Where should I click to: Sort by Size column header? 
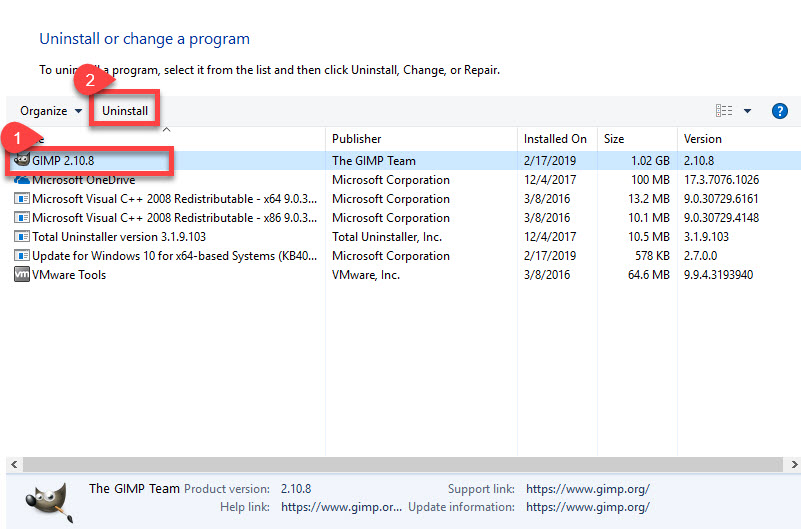point(614,139)
